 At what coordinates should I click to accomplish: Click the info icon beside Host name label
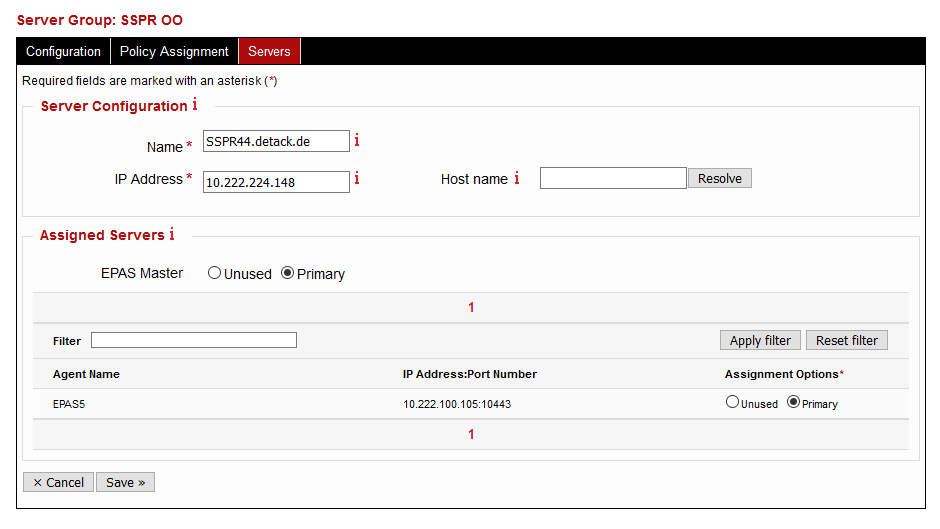(x=517, y=179)
